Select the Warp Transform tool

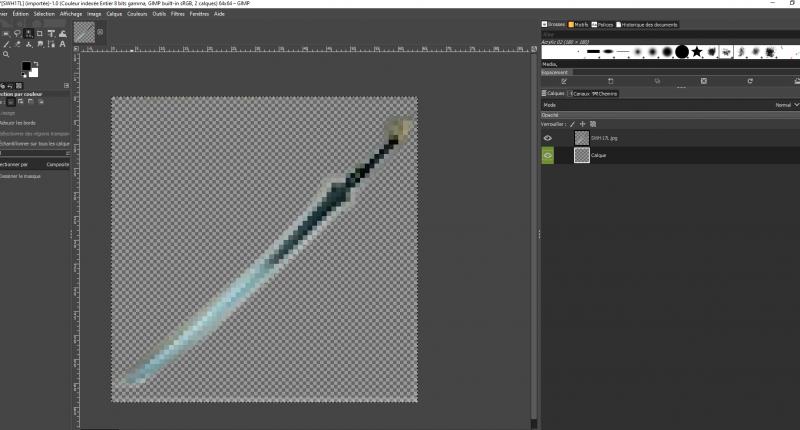click(63, 34)
